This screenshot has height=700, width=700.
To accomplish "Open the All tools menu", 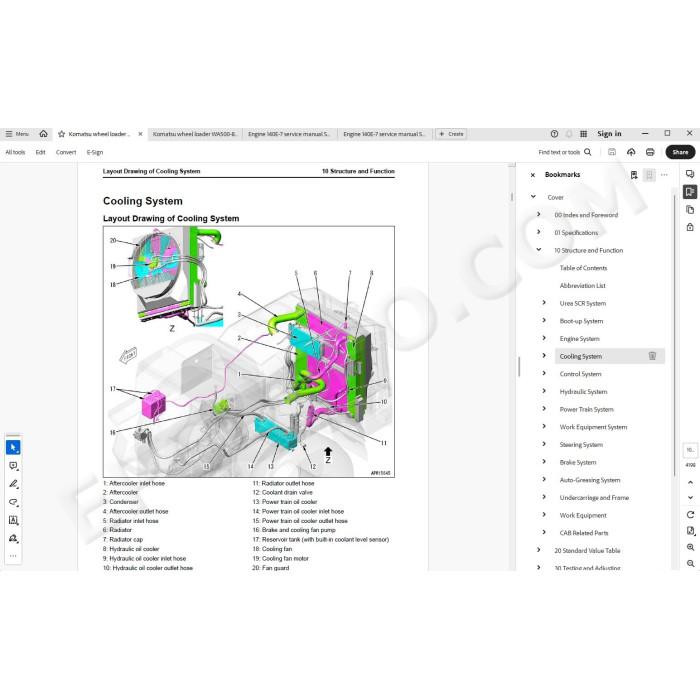I will [x=15, y=152].
